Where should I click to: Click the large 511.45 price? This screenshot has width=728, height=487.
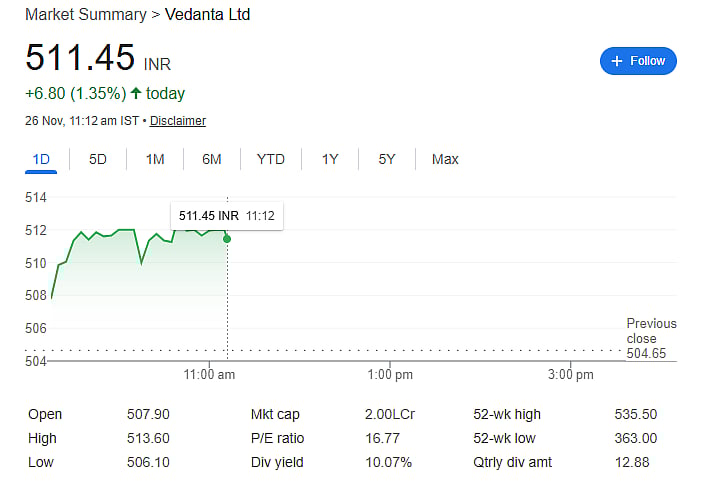click(80, 57)
